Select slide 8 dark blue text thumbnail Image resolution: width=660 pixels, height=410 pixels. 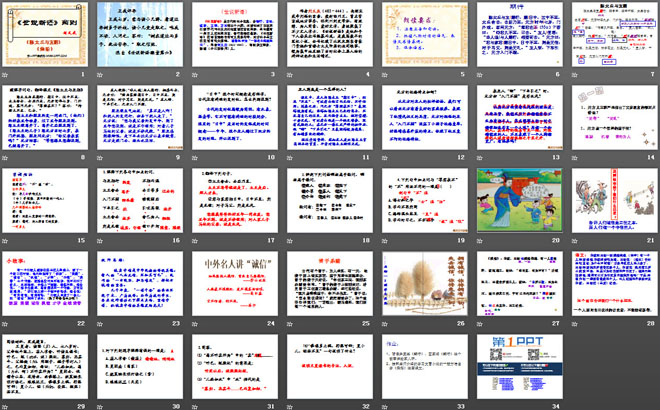(47, 121)
